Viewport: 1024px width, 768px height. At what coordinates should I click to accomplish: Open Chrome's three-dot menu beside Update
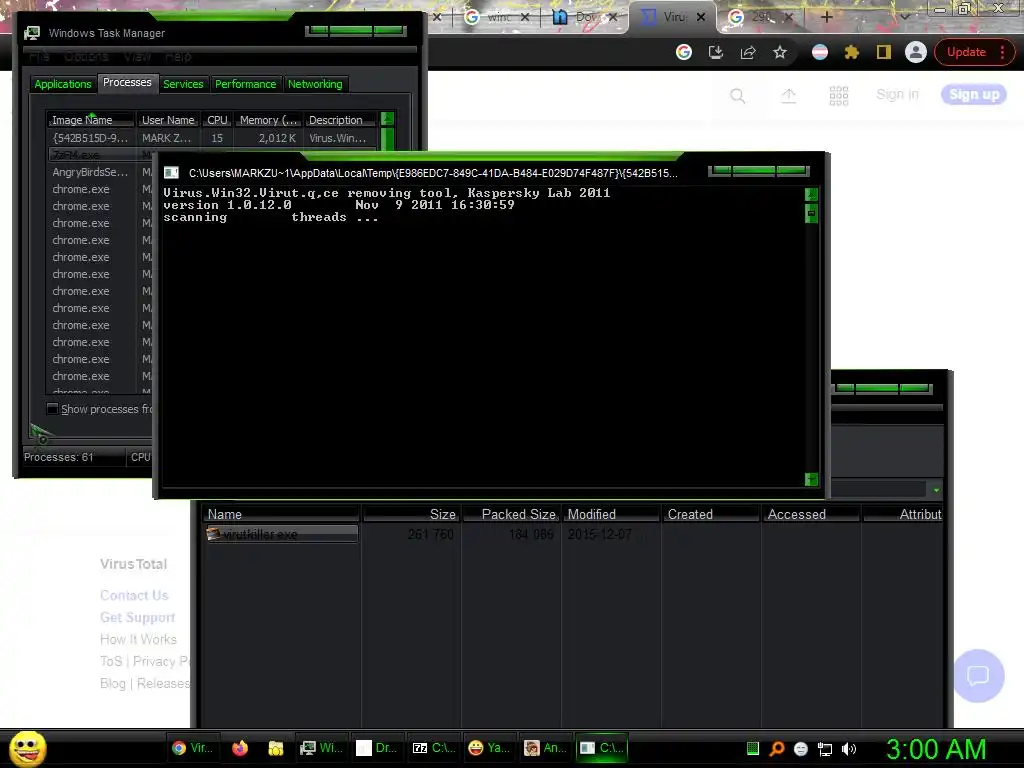pyautogui.click(x=1002, y=52)
